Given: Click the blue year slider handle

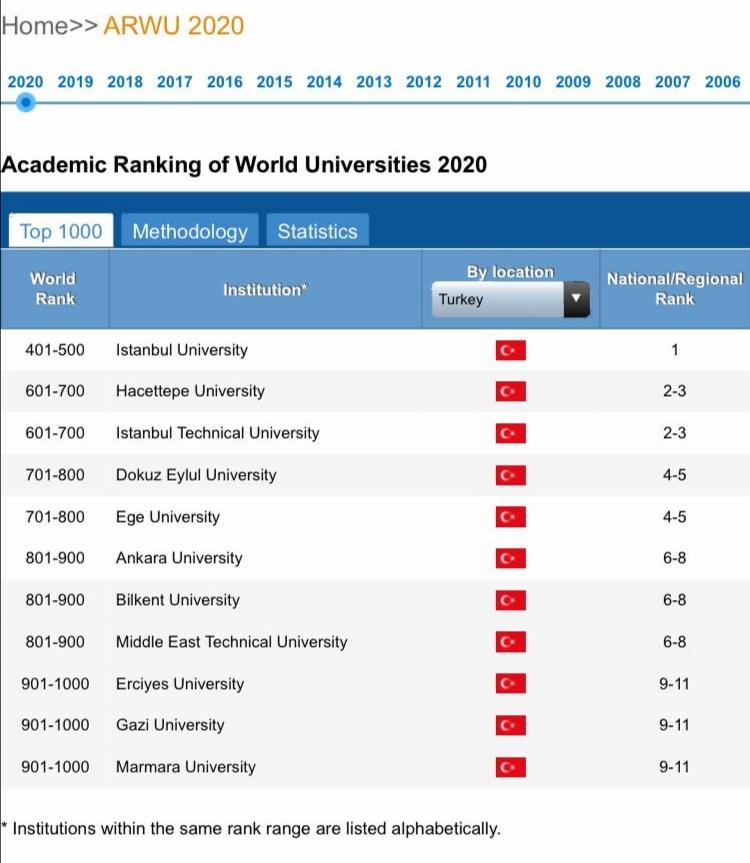Looking at the screenshot, I should [25, 102].
